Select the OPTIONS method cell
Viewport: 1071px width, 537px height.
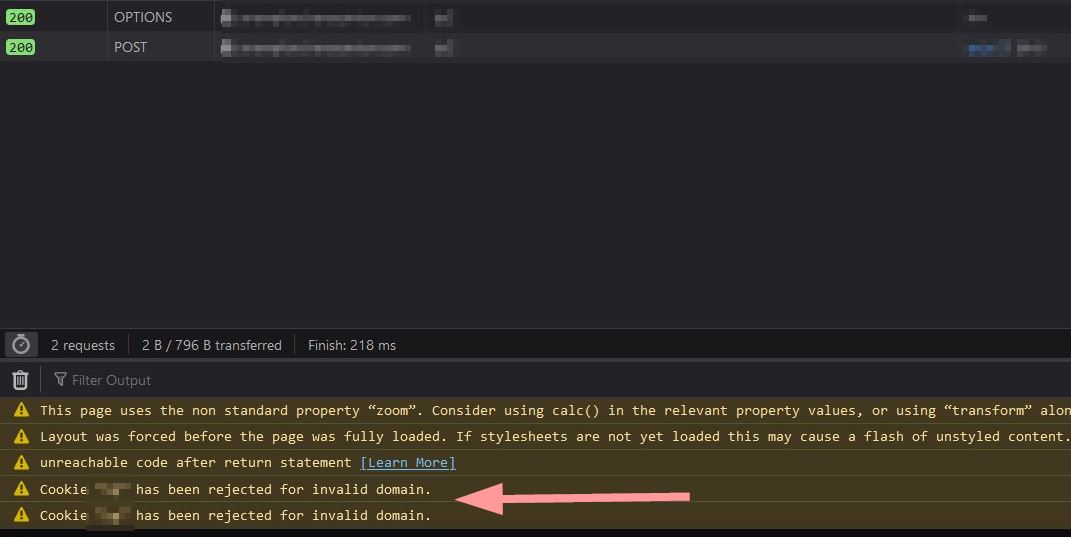(143, 17)
